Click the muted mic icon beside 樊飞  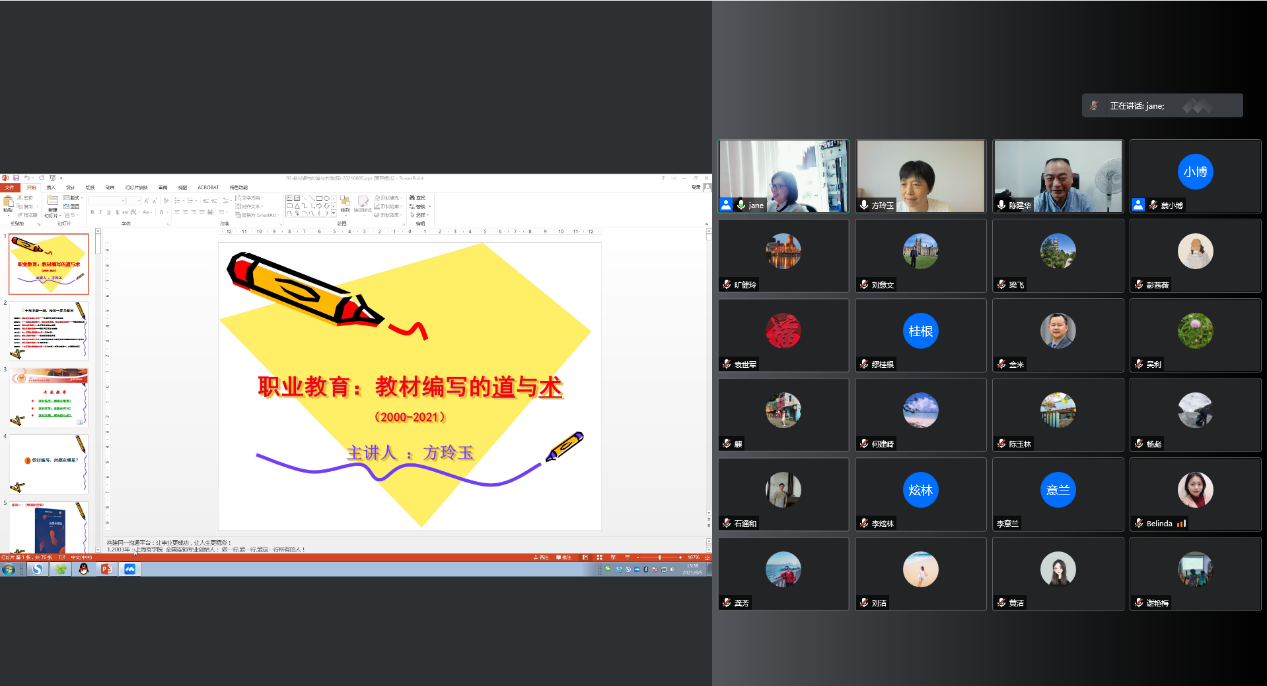tap(1001, 284)
